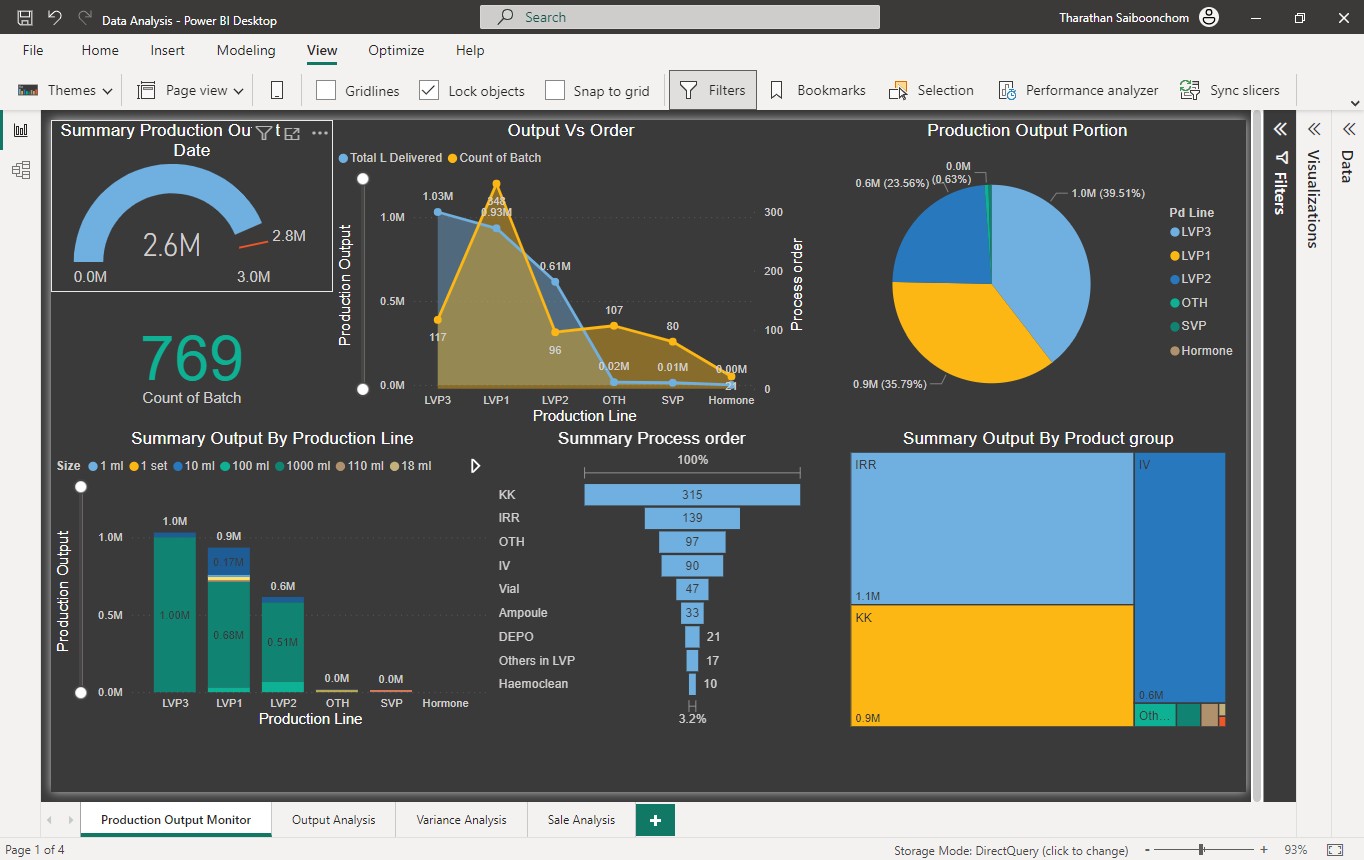Click Count of Batch legend entry

tap(494, 158)
